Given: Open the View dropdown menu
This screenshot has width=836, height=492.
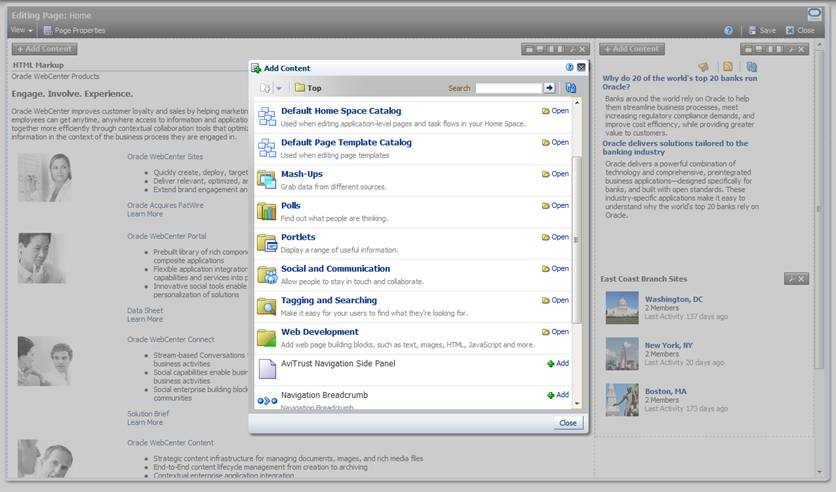Looking at the screenshot, I should click(22, 30).
